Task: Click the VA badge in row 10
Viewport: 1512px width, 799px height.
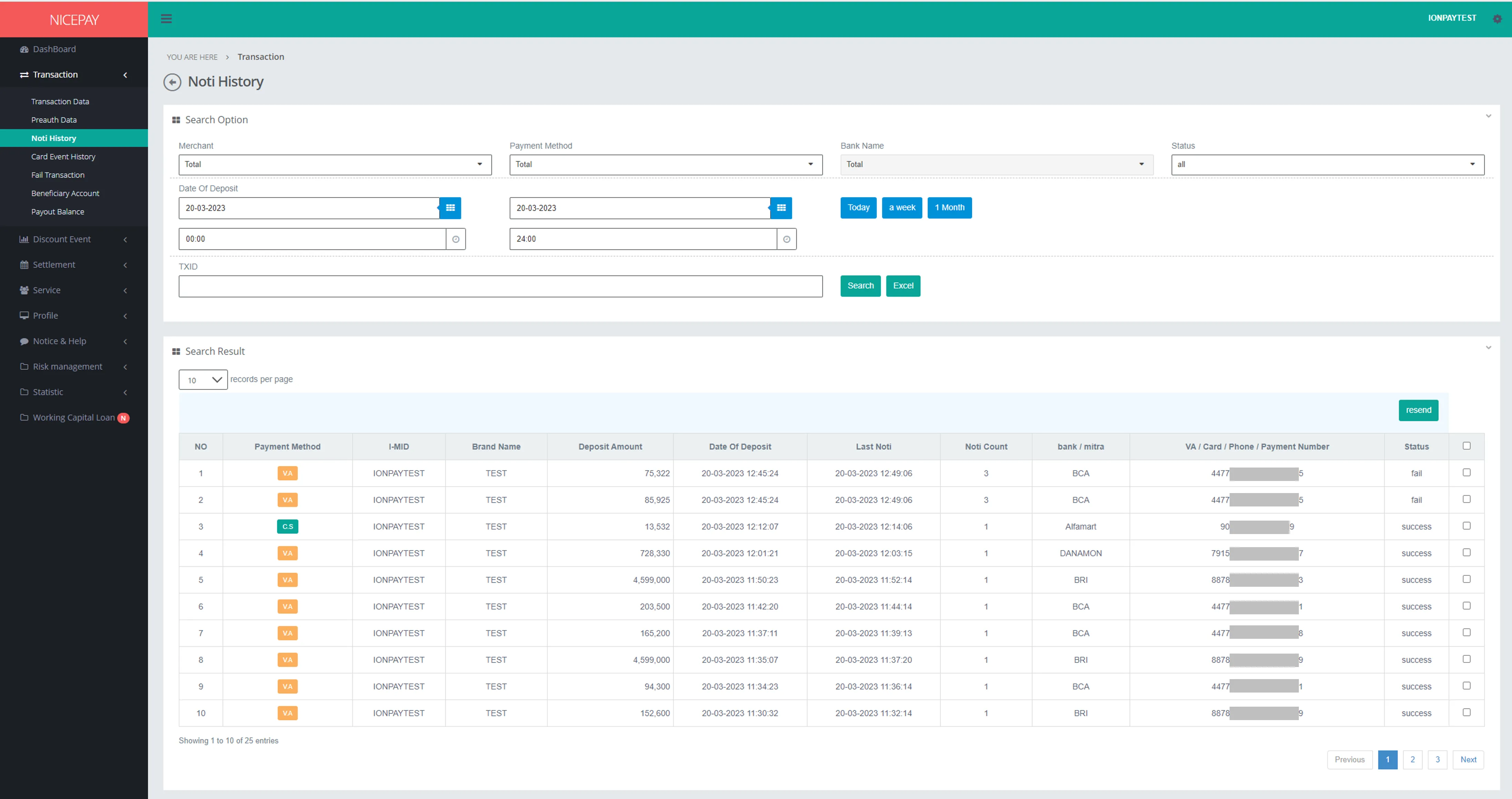Action: tap(288, 713)
